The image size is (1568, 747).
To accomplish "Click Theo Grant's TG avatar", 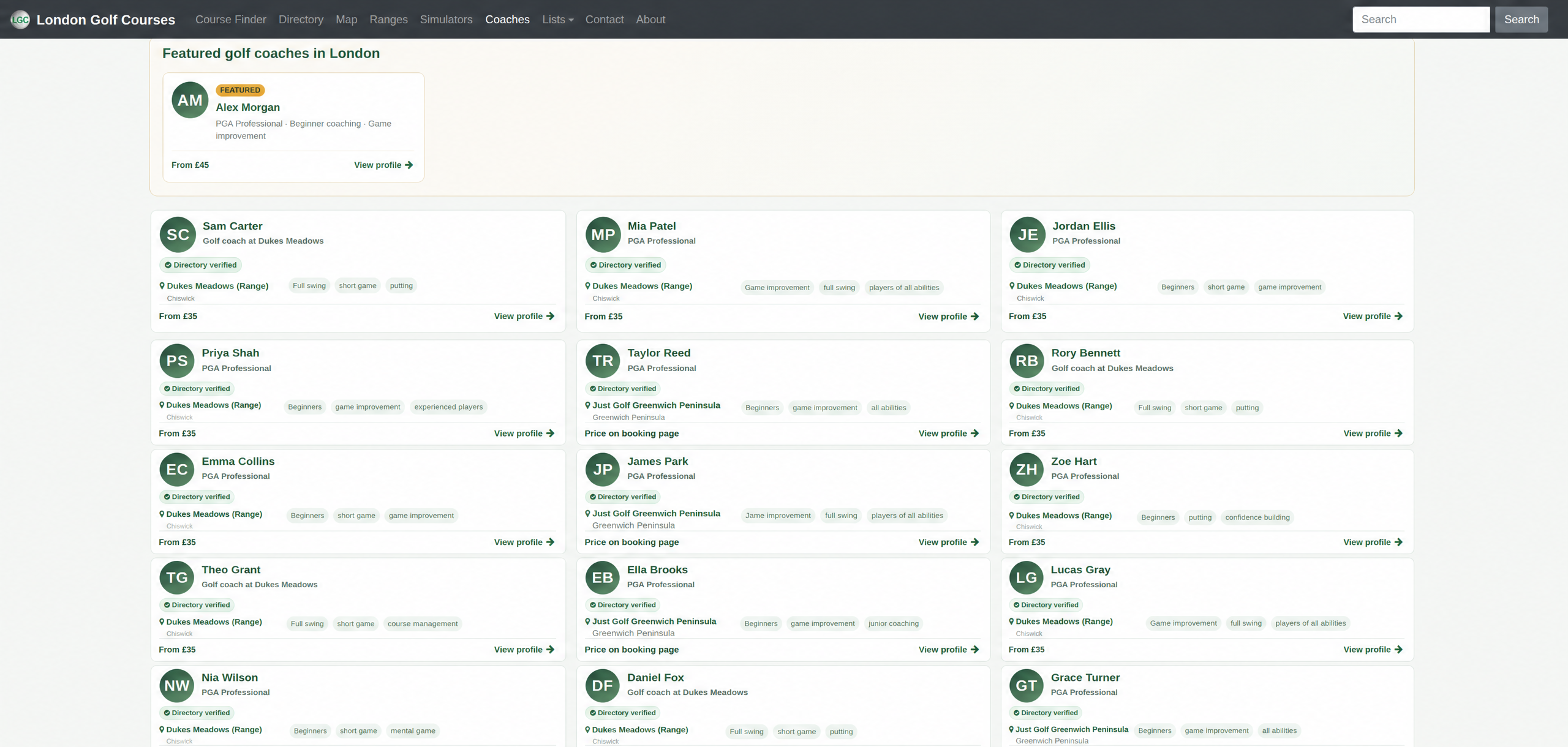I will (x=177, y=577).
